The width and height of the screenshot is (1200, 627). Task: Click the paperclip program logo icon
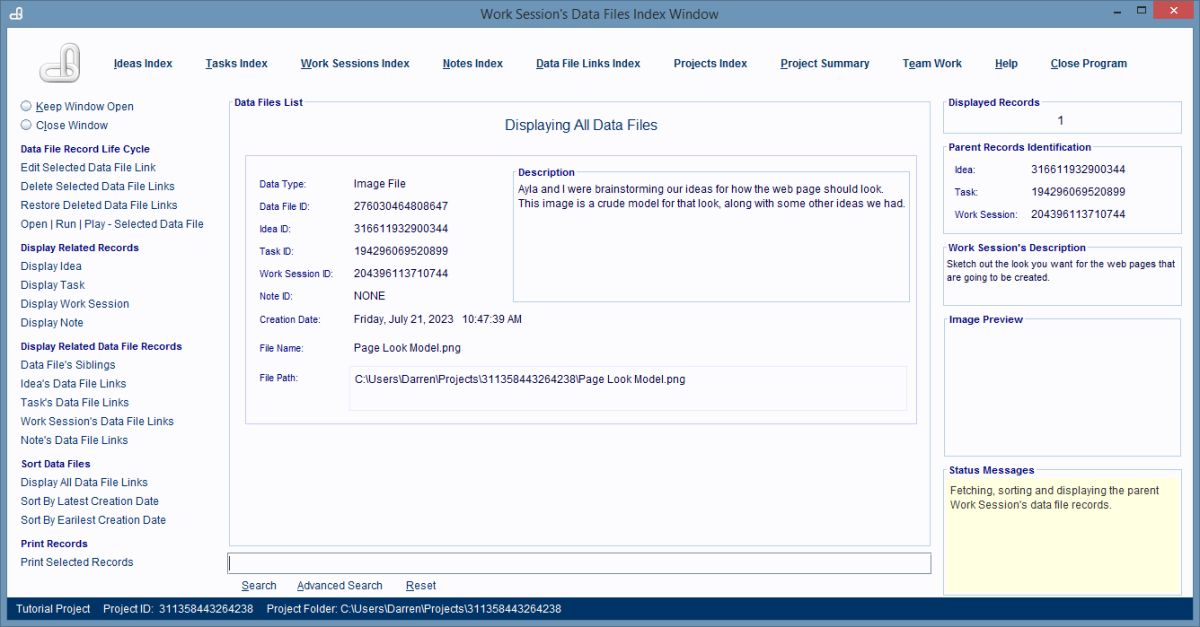click(x=59, y=63)
